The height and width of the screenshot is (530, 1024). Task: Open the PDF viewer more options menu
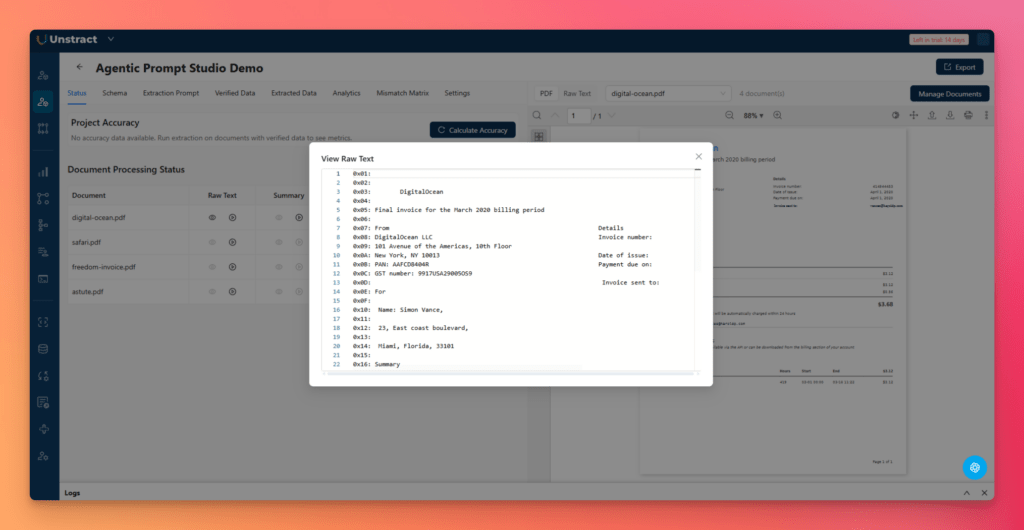point(986,116)
